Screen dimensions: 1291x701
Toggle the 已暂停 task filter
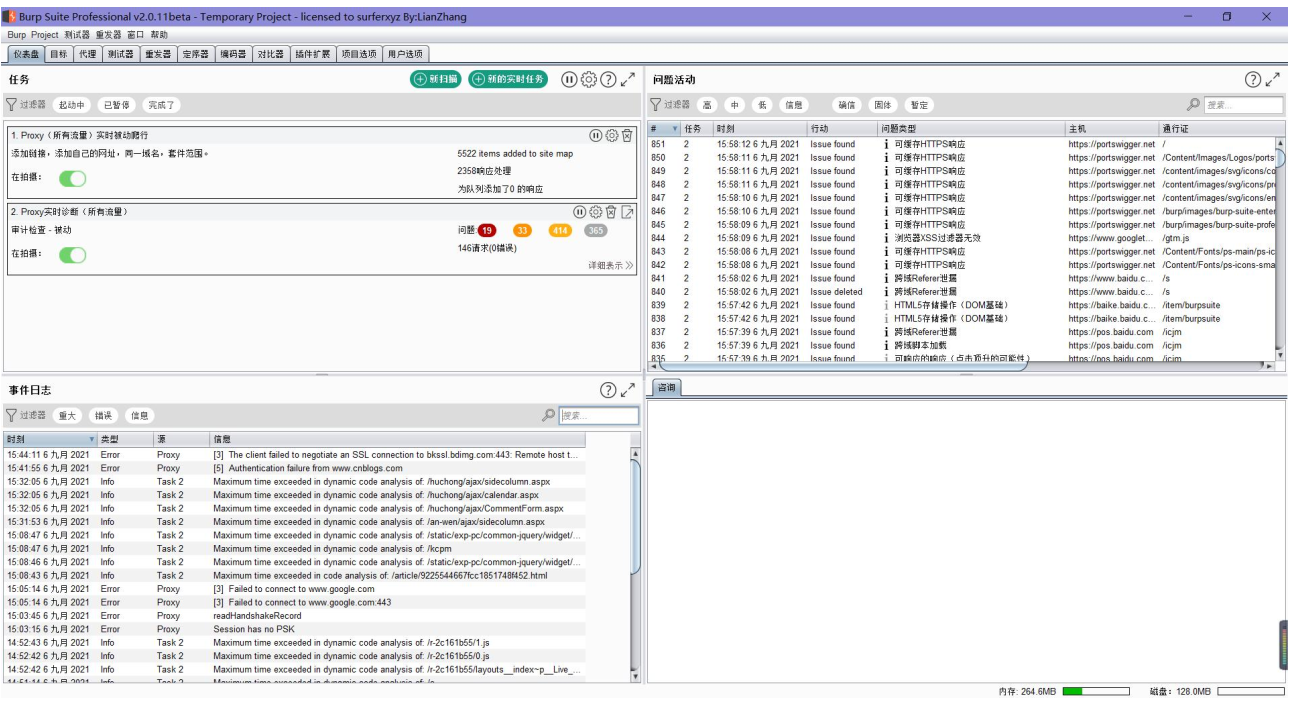click(117, 105)
